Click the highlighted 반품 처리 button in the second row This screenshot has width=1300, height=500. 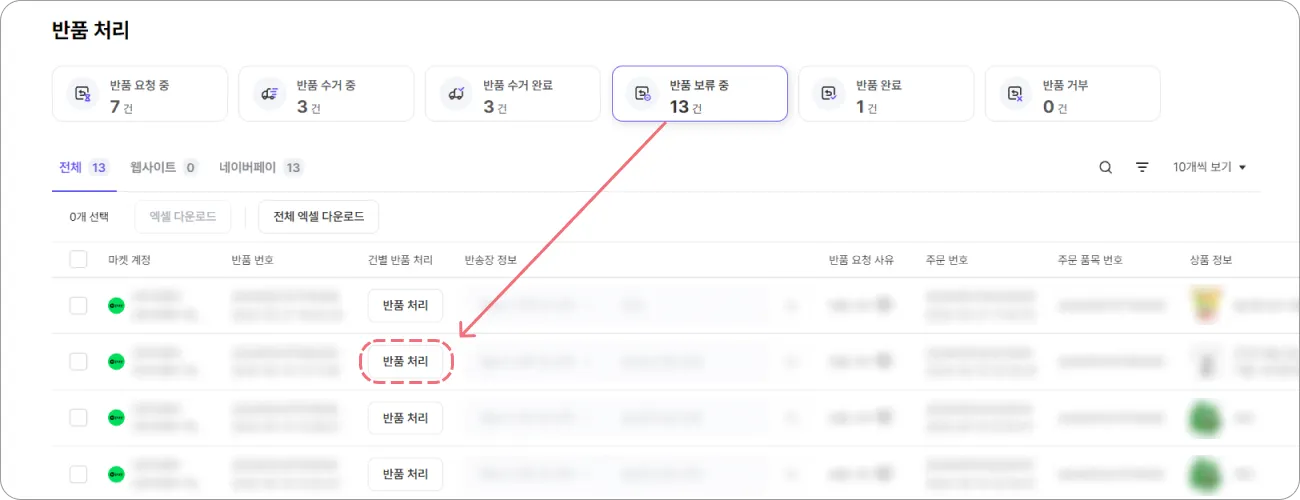tap(405, 361)
